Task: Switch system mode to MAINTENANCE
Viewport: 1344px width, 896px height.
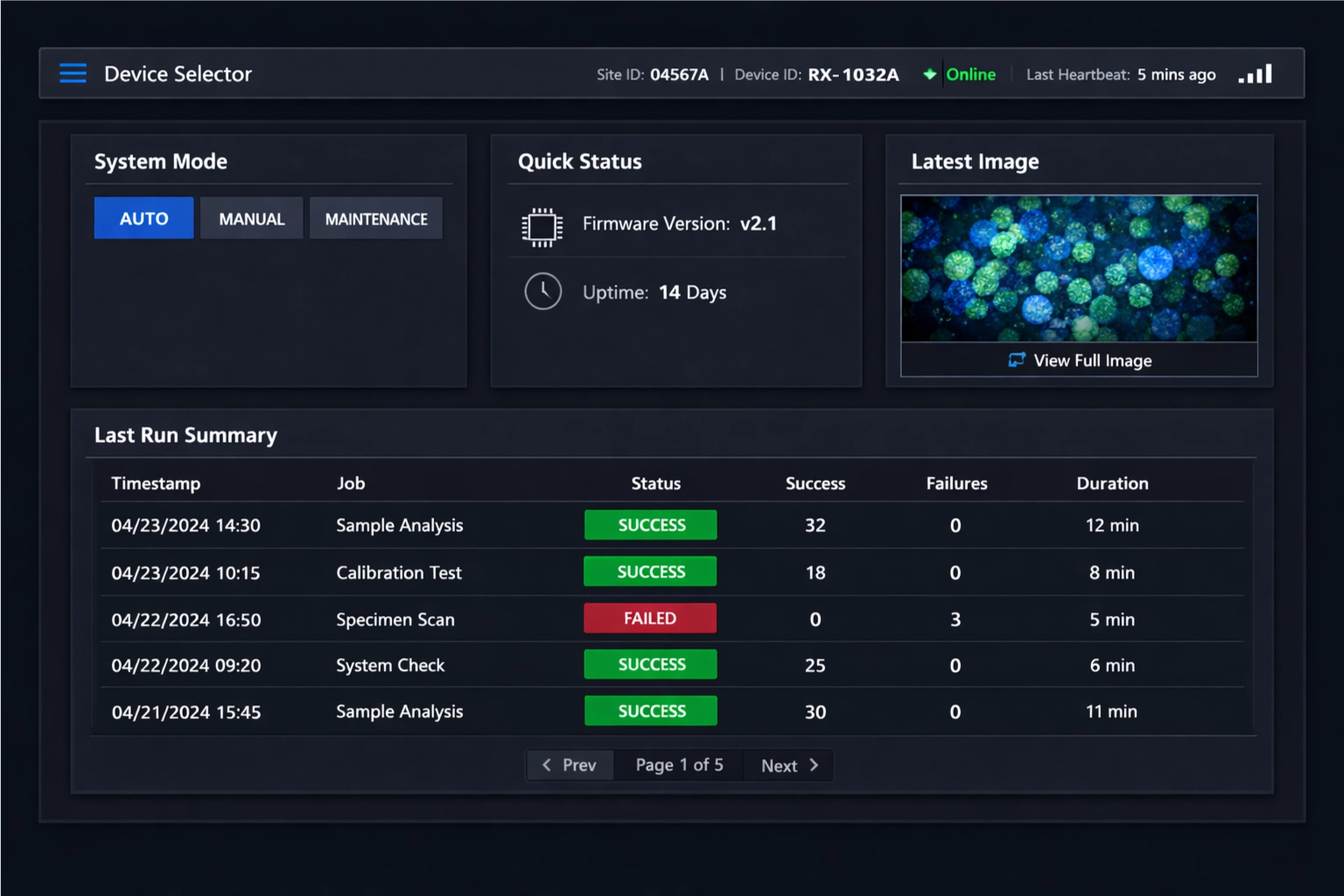Action: pyautogui.click(x=376, y=219)
